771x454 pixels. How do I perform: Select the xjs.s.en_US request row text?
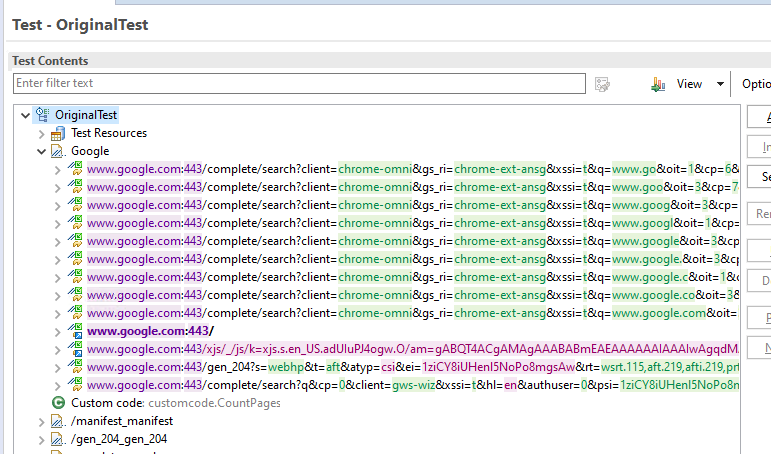click(413, 349)
